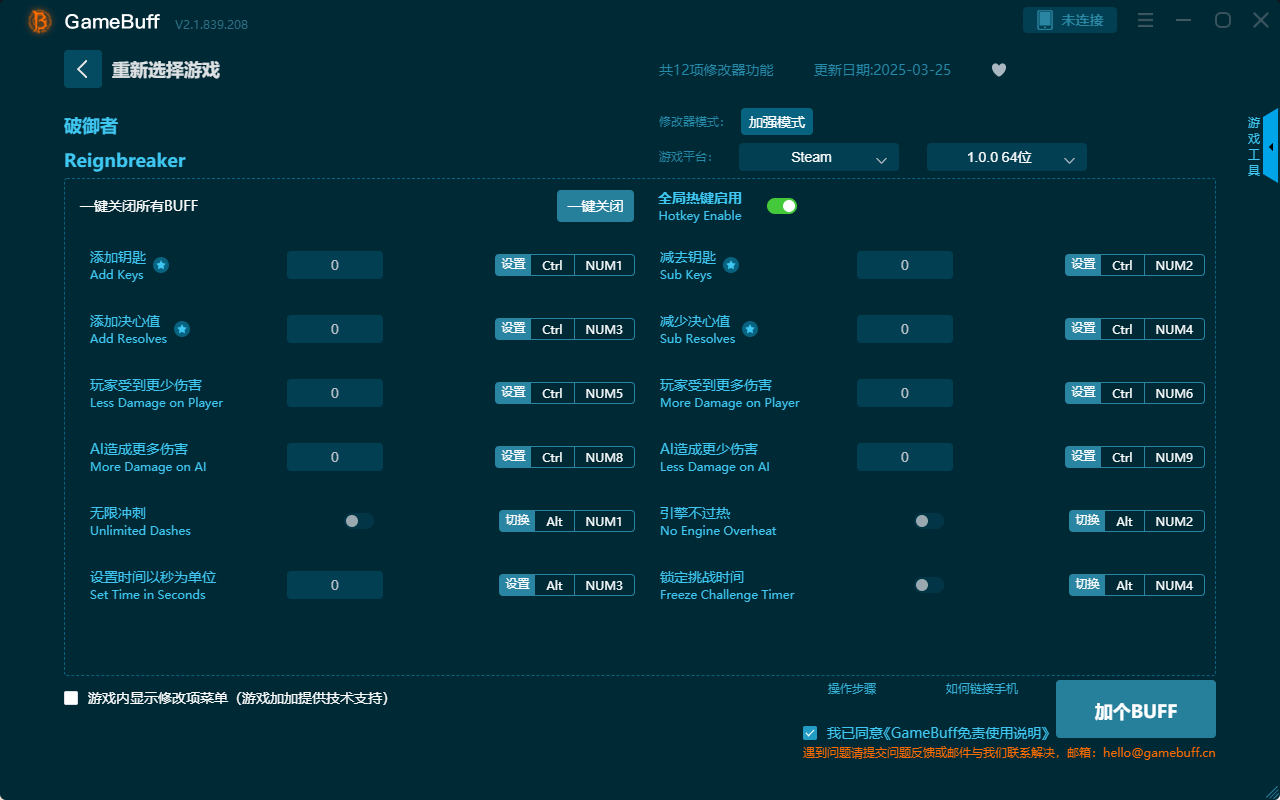The height and width of the screenshot is (800, 1280).
Task: Toggle the global Hotkey Enable switch
Action: pos(782,206)
